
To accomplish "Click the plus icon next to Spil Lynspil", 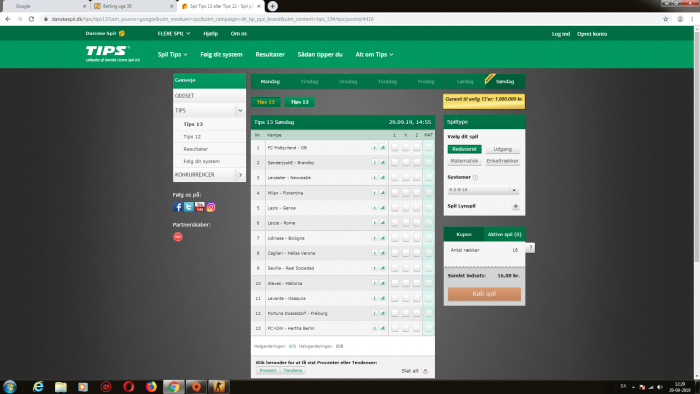I will pyautogui.click(x=516, y=206).
